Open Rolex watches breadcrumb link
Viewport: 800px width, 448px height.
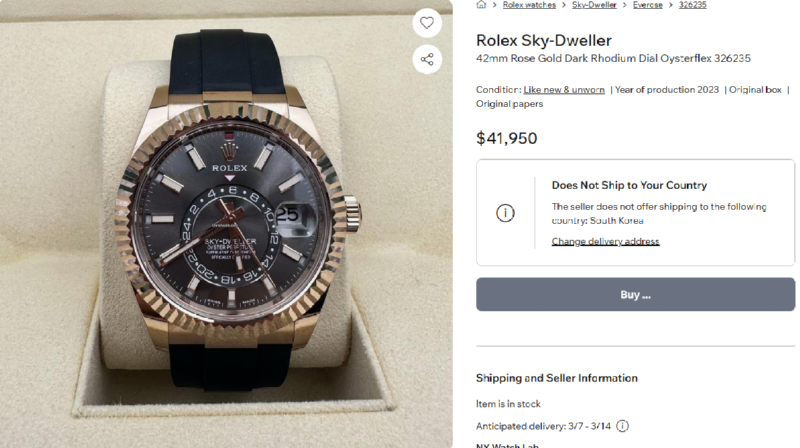529,5
